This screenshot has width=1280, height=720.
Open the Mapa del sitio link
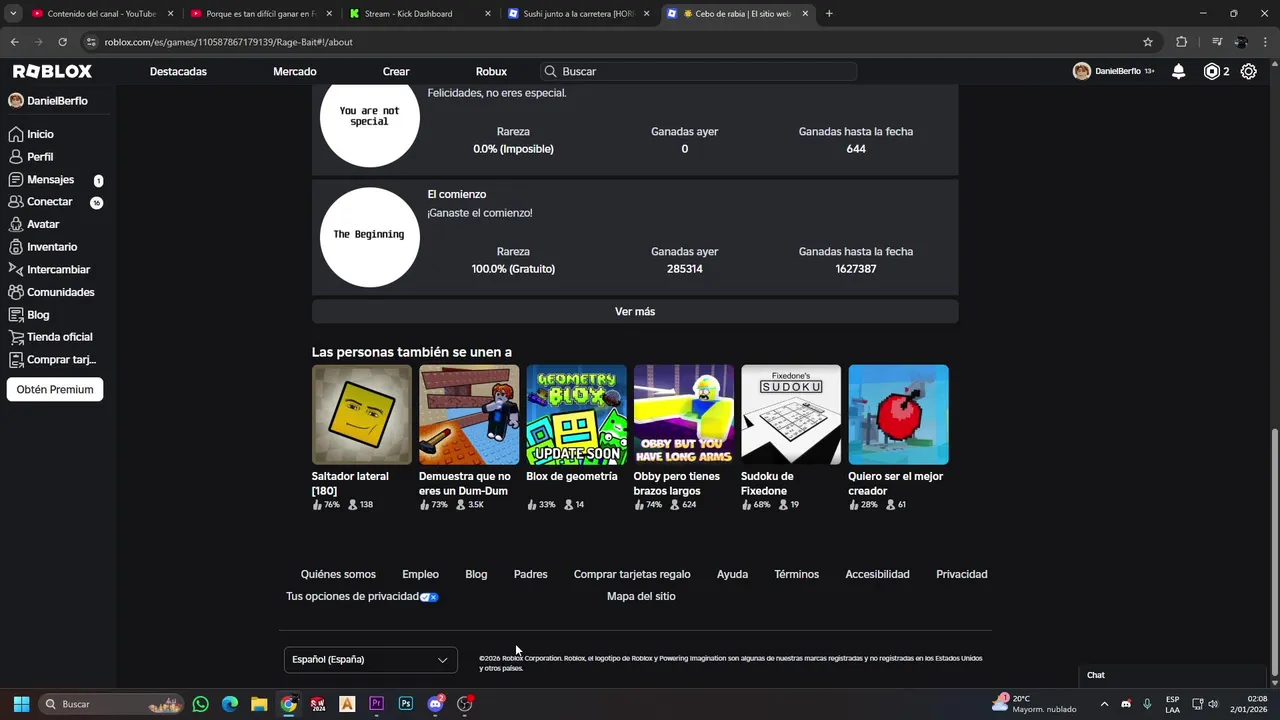[x=641, y=596]
